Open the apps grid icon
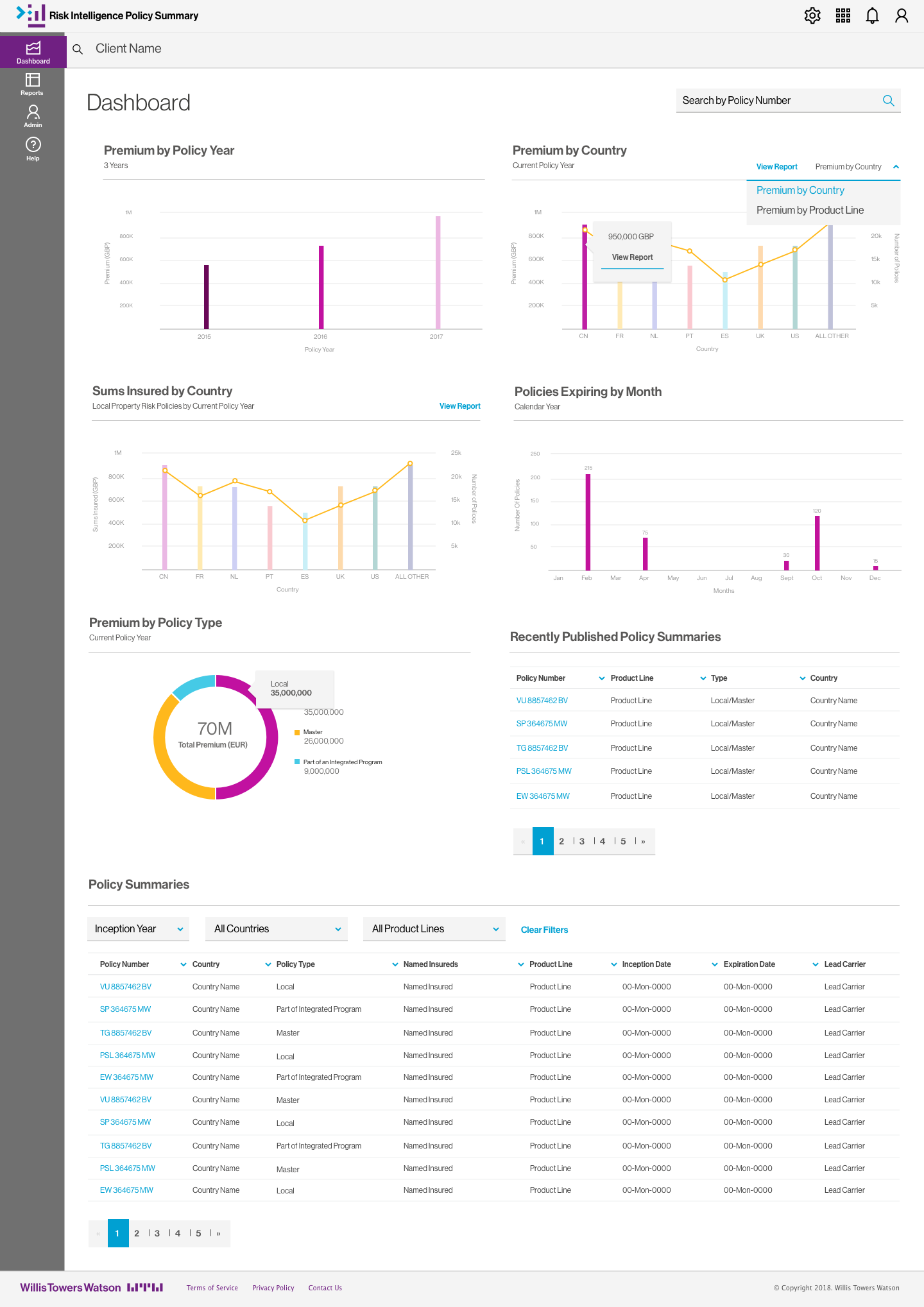This screenshot has width=924, height=1307. click(x=843, y=15)
